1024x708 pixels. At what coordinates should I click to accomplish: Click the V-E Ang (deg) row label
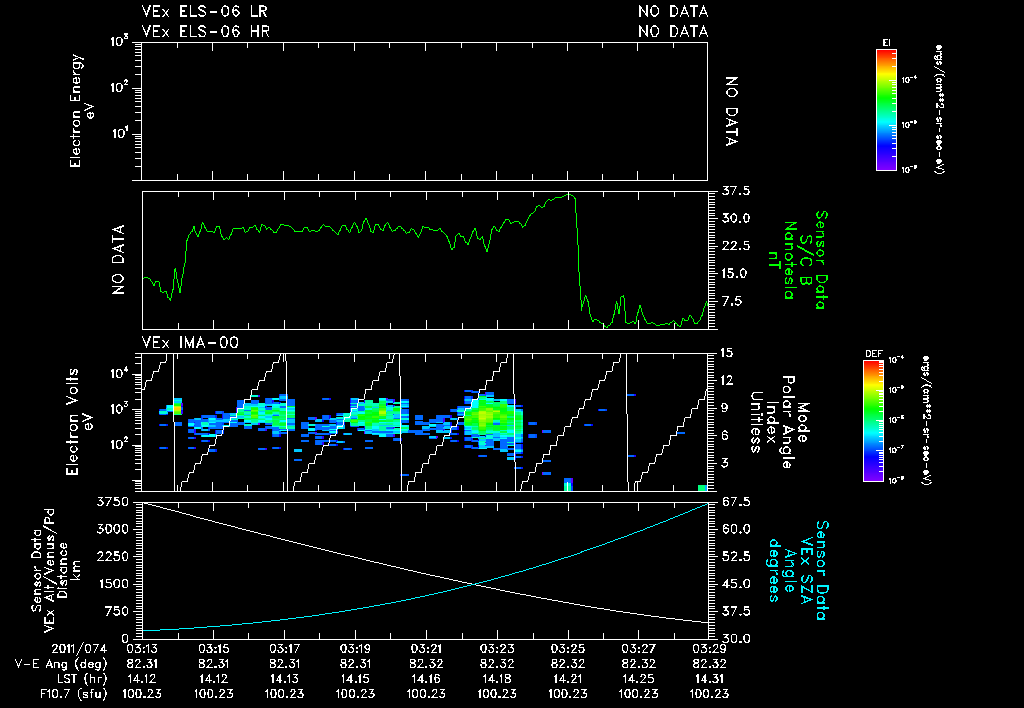coord(60,664)
